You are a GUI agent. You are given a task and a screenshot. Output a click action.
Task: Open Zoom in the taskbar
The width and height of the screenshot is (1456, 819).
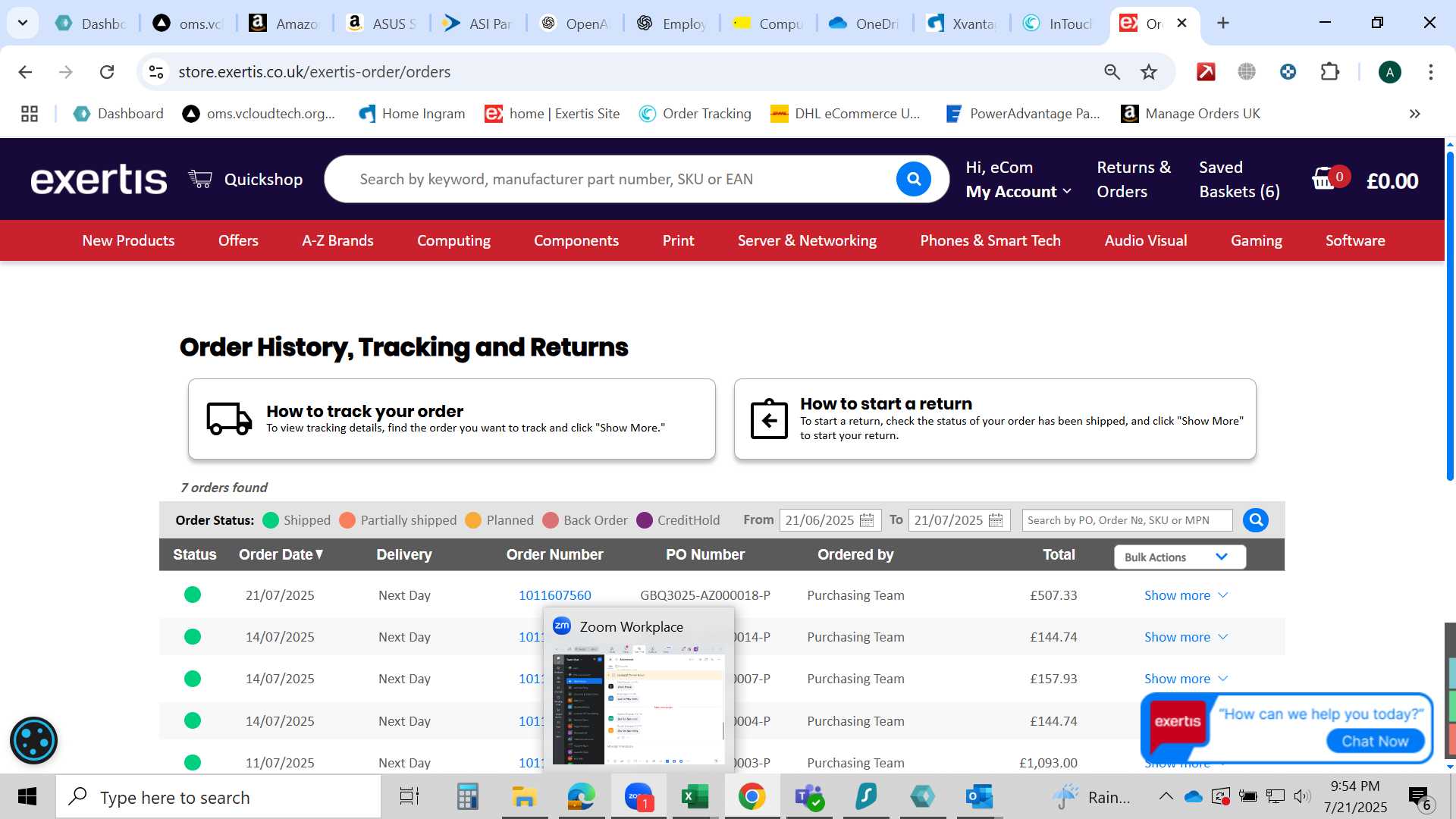point(639,797)
